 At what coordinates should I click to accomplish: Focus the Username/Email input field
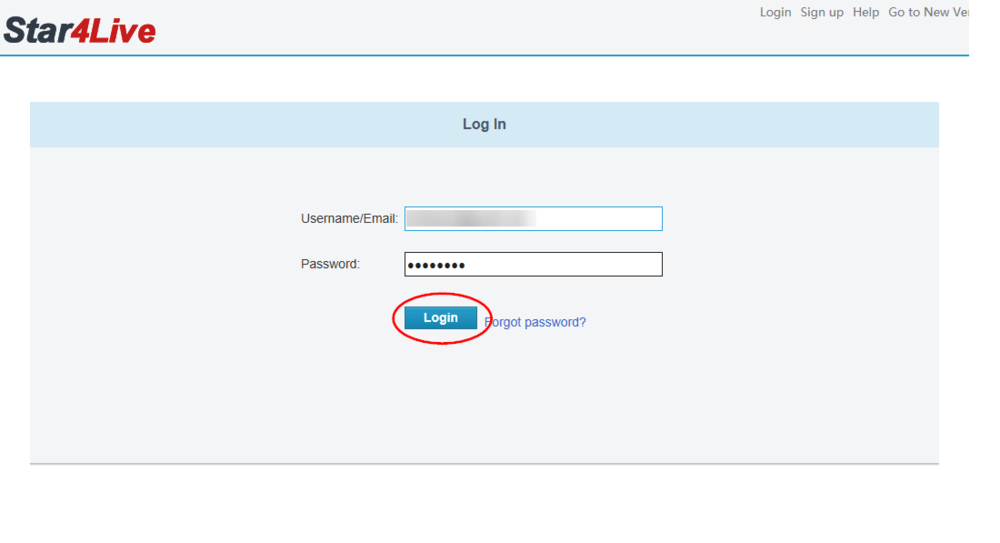[x=533, y=219]
